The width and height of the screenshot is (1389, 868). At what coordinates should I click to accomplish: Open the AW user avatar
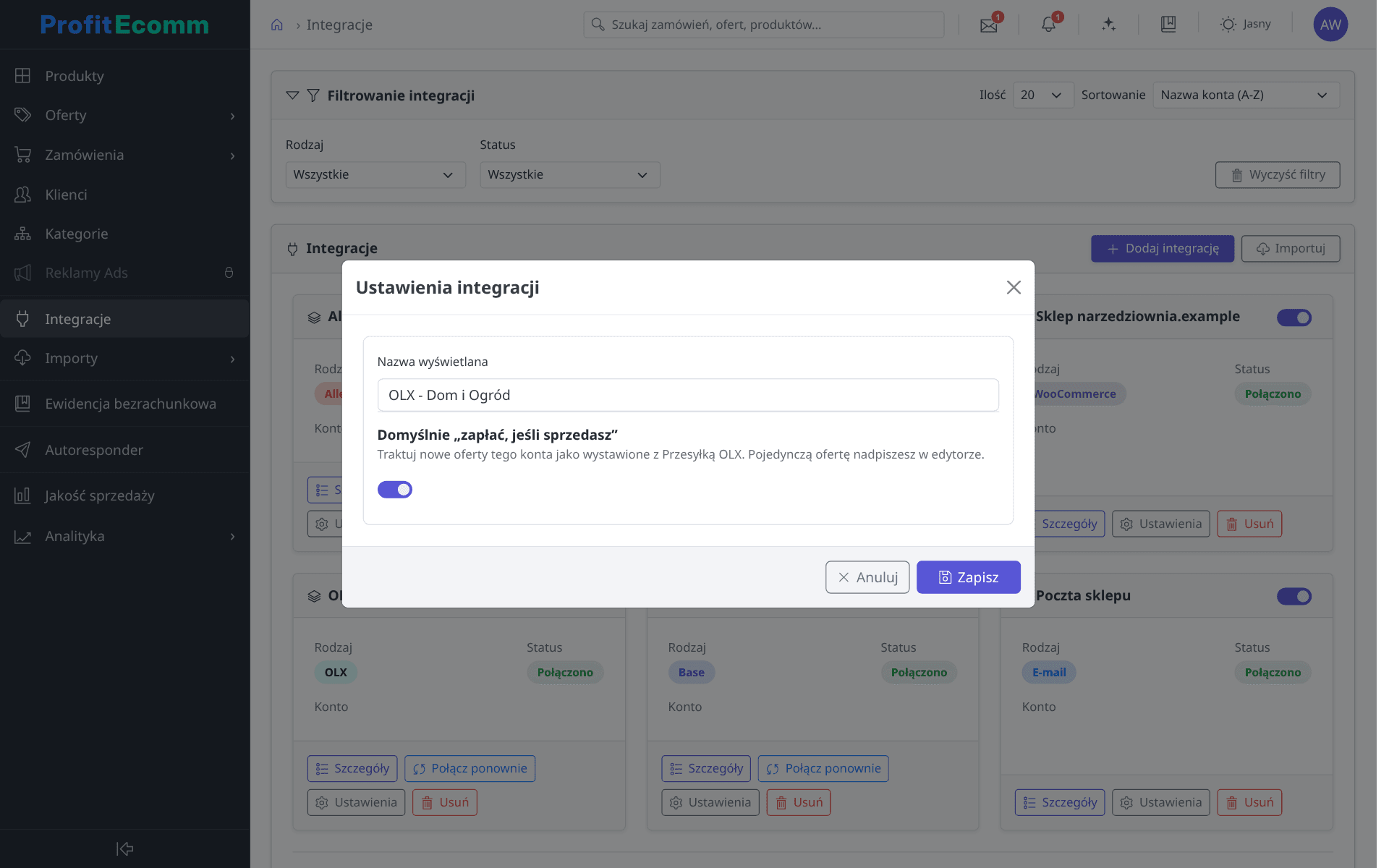click(1330, 25)
